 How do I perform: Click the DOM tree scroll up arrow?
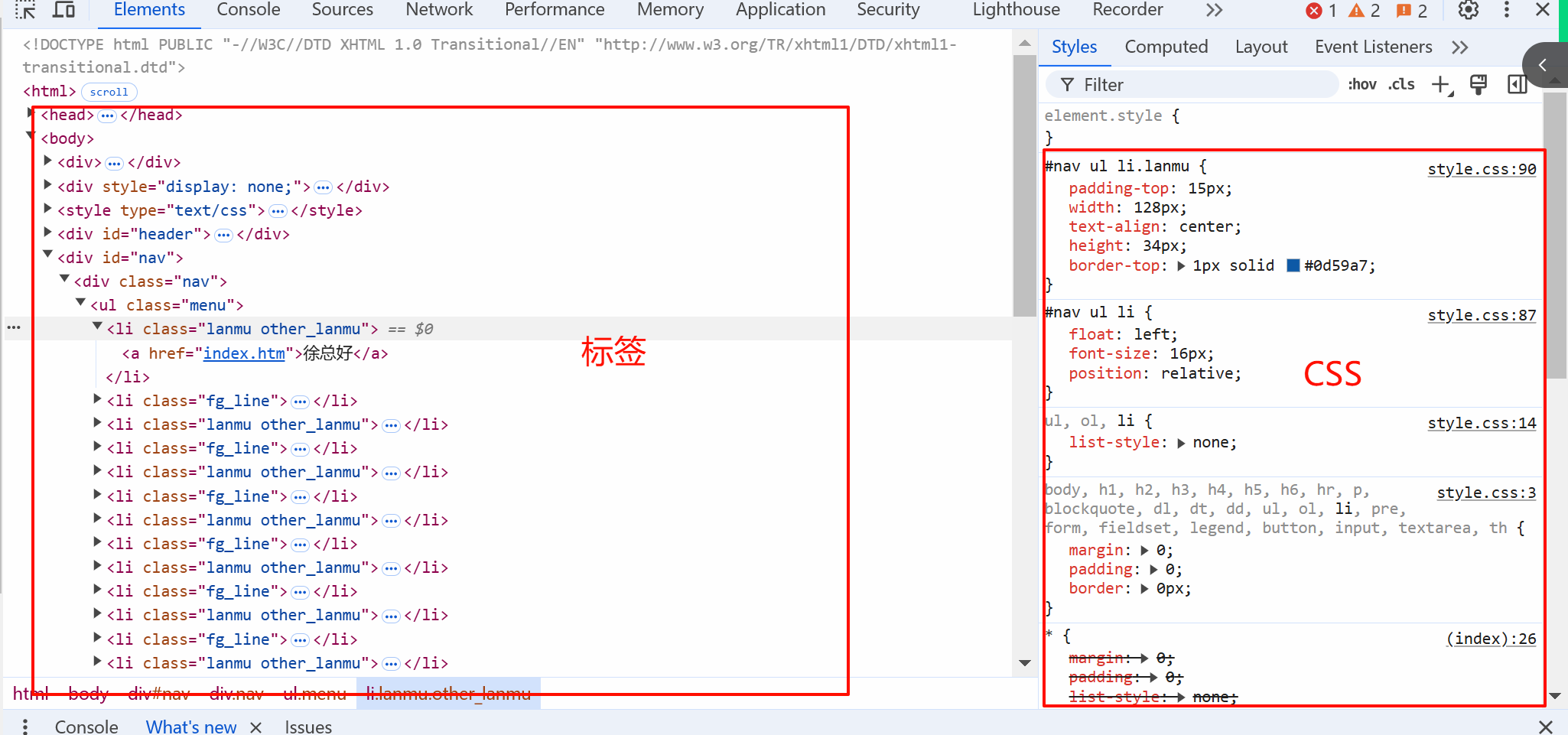tap(1025, 44)
